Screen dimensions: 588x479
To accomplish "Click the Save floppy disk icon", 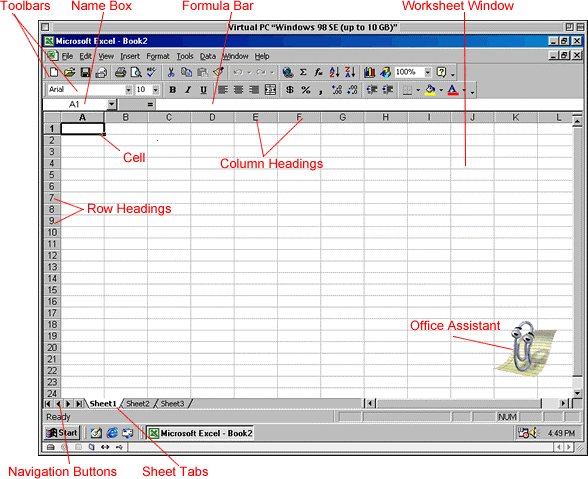I will 85,72.
